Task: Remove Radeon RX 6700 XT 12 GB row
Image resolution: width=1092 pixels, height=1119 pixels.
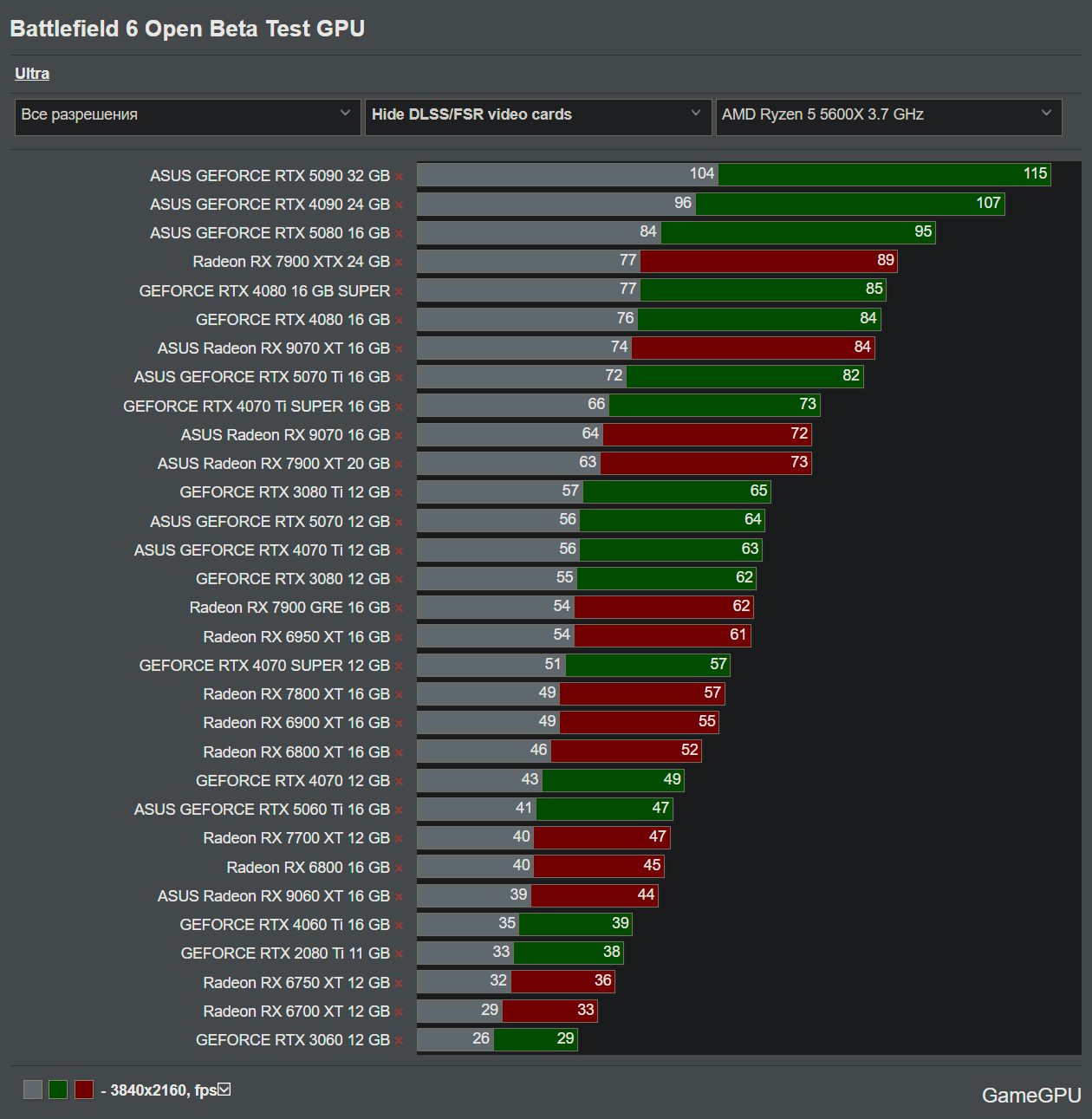Action: click(400, 1012)
